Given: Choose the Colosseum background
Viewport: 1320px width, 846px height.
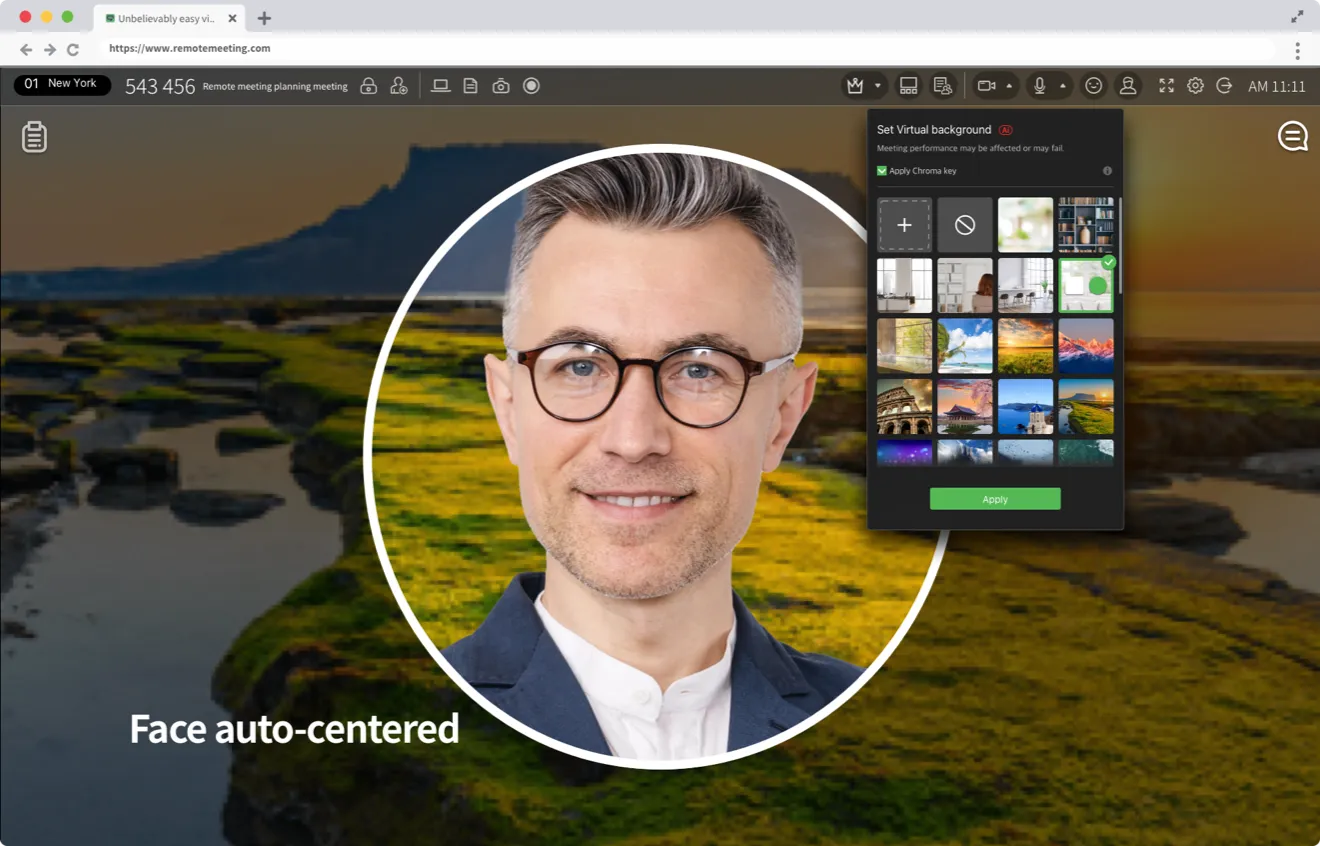Looking at the screenshot, I should tap(905, 407).
